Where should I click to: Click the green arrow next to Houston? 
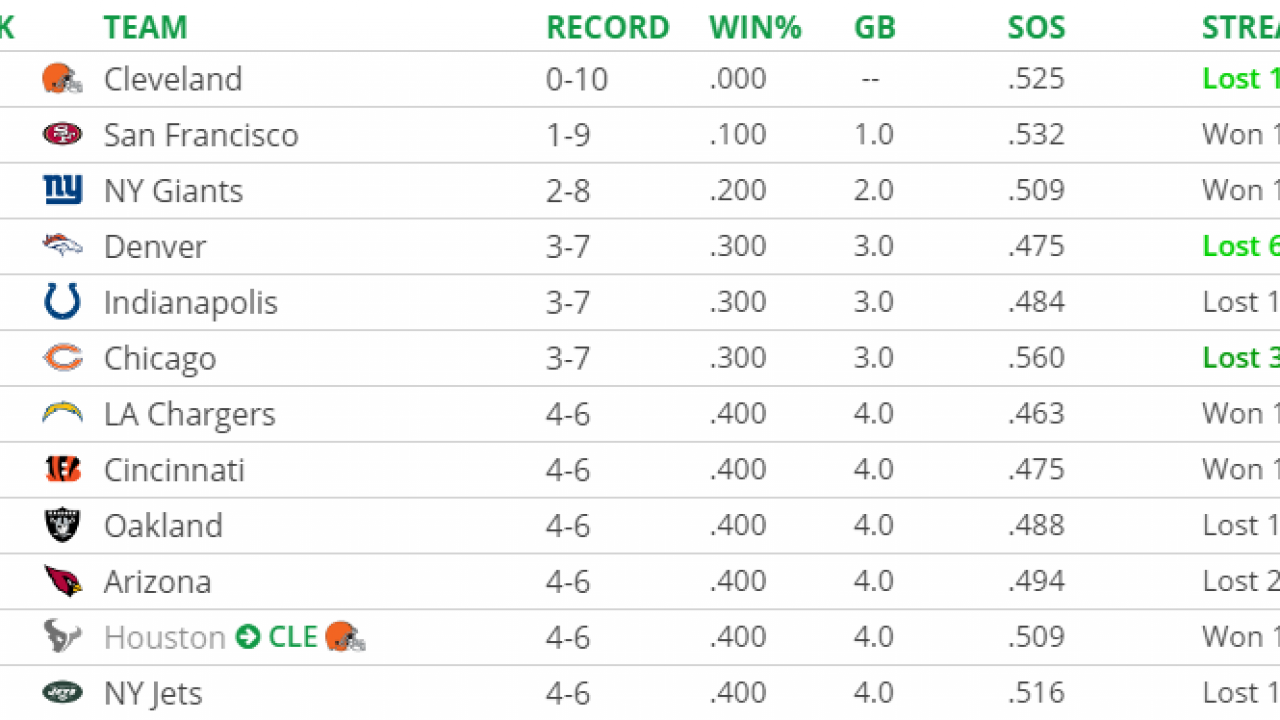pyautogui.click(x=248, y=637)
